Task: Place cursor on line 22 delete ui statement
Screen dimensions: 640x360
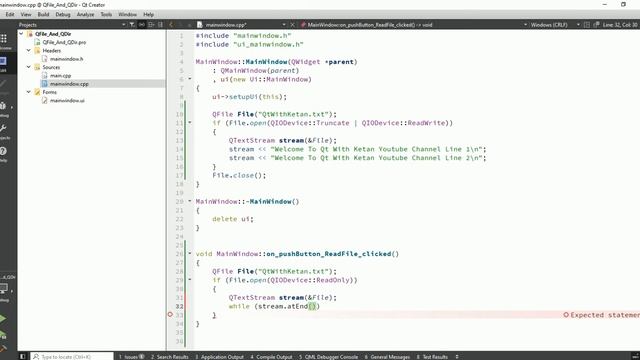Action: pyautogui.click(x=233, y=219)
